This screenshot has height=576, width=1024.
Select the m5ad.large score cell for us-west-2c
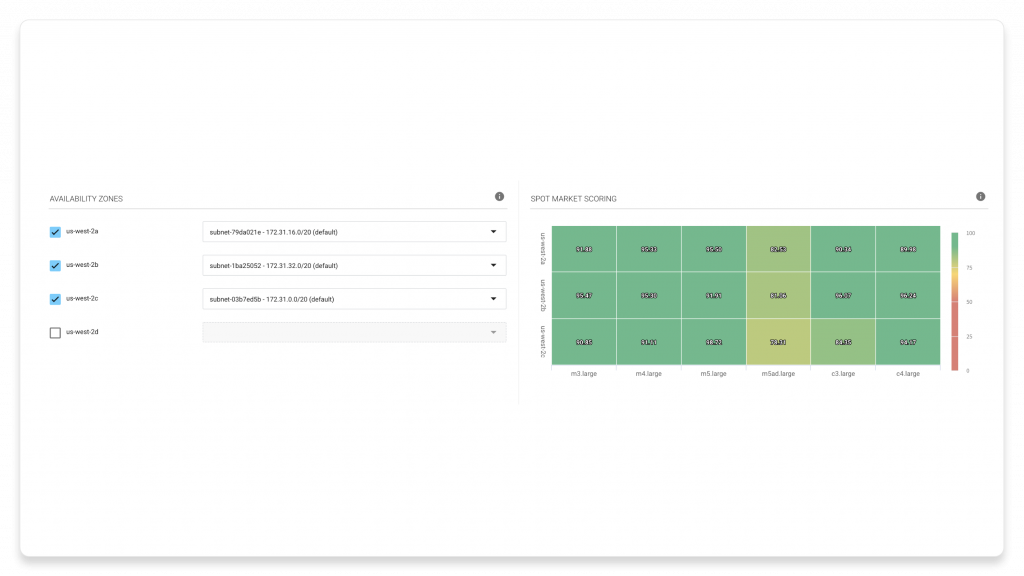coord(778,342)
